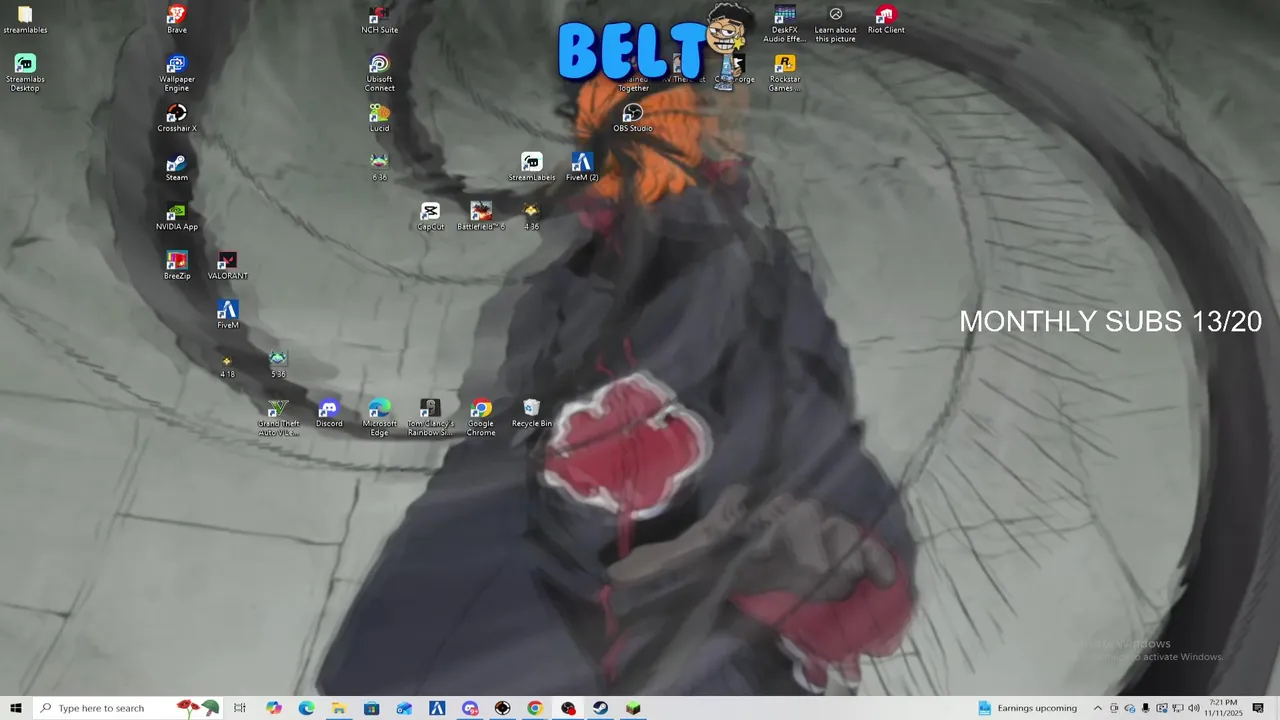
Task: Open Steam from the taskbar
Action: pos(600,708)
